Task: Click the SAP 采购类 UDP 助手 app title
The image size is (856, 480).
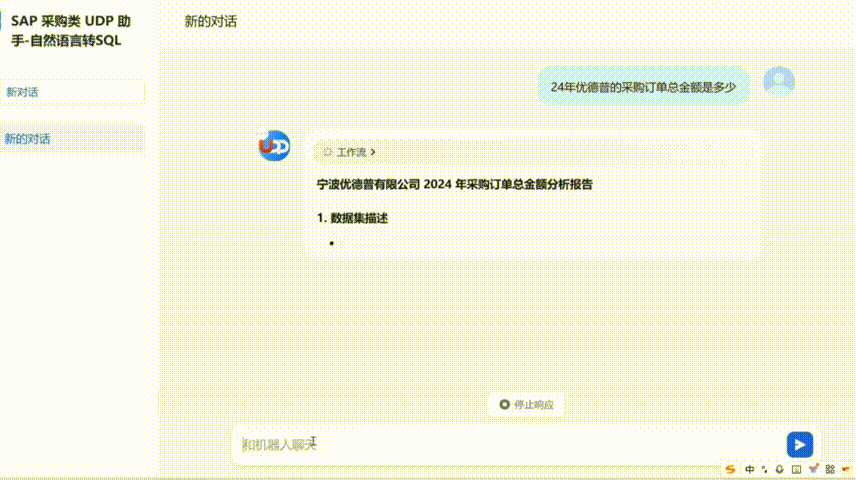Action: (71, 30)
